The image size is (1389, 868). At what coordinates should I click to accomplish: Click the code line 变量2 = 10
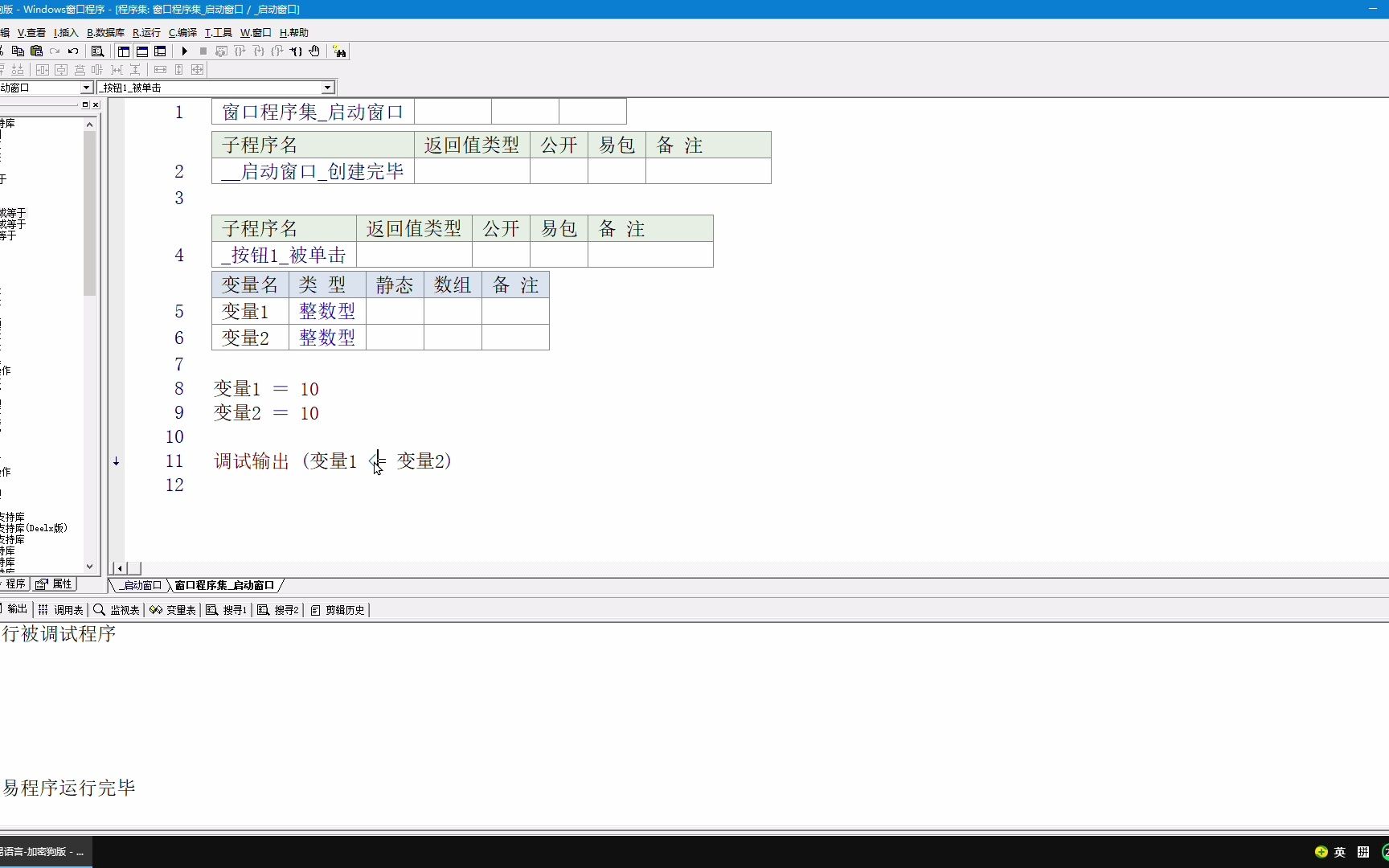coord(266,413)
